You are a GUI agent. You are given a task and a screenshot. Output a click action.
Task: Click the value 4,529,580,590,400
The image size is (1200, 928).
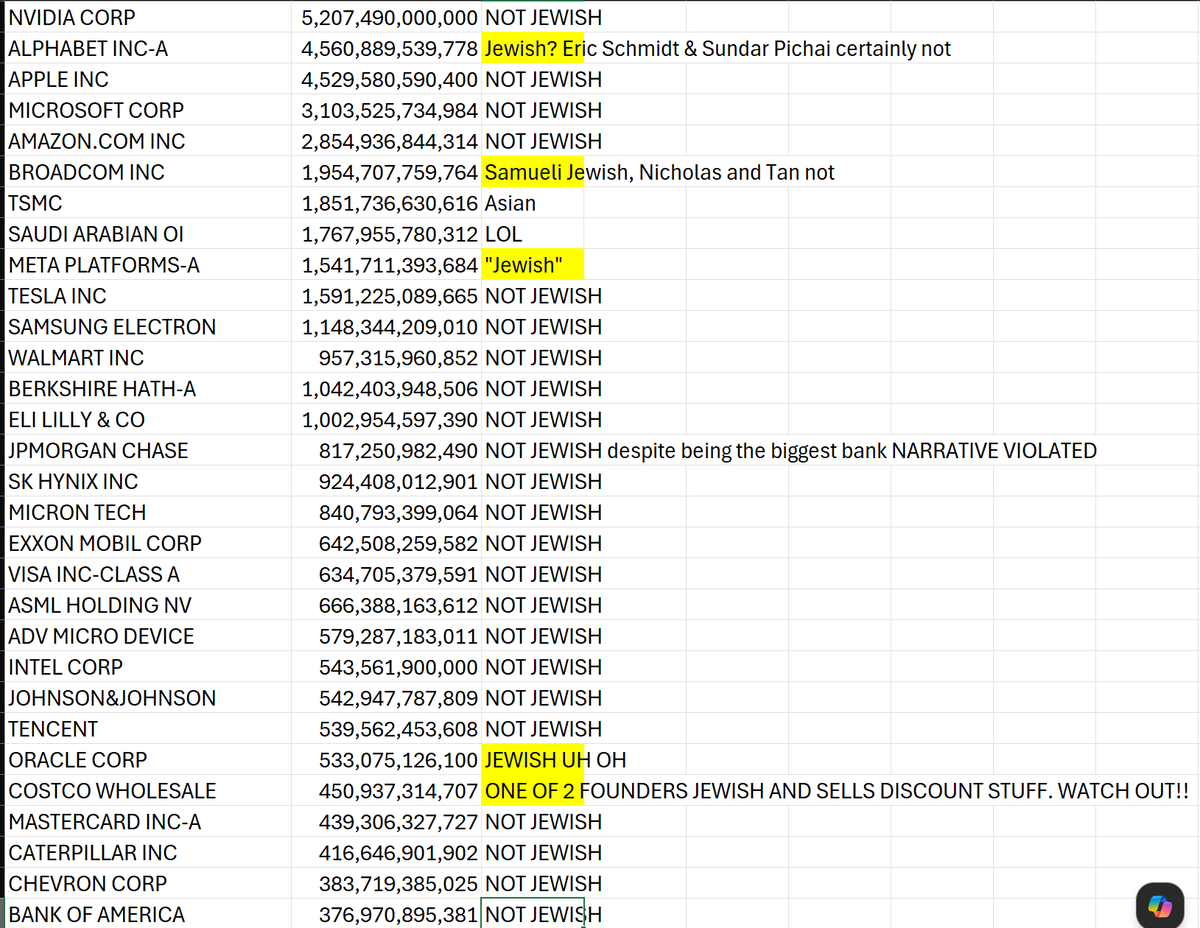pyautogui.click(x=390, y=79)
